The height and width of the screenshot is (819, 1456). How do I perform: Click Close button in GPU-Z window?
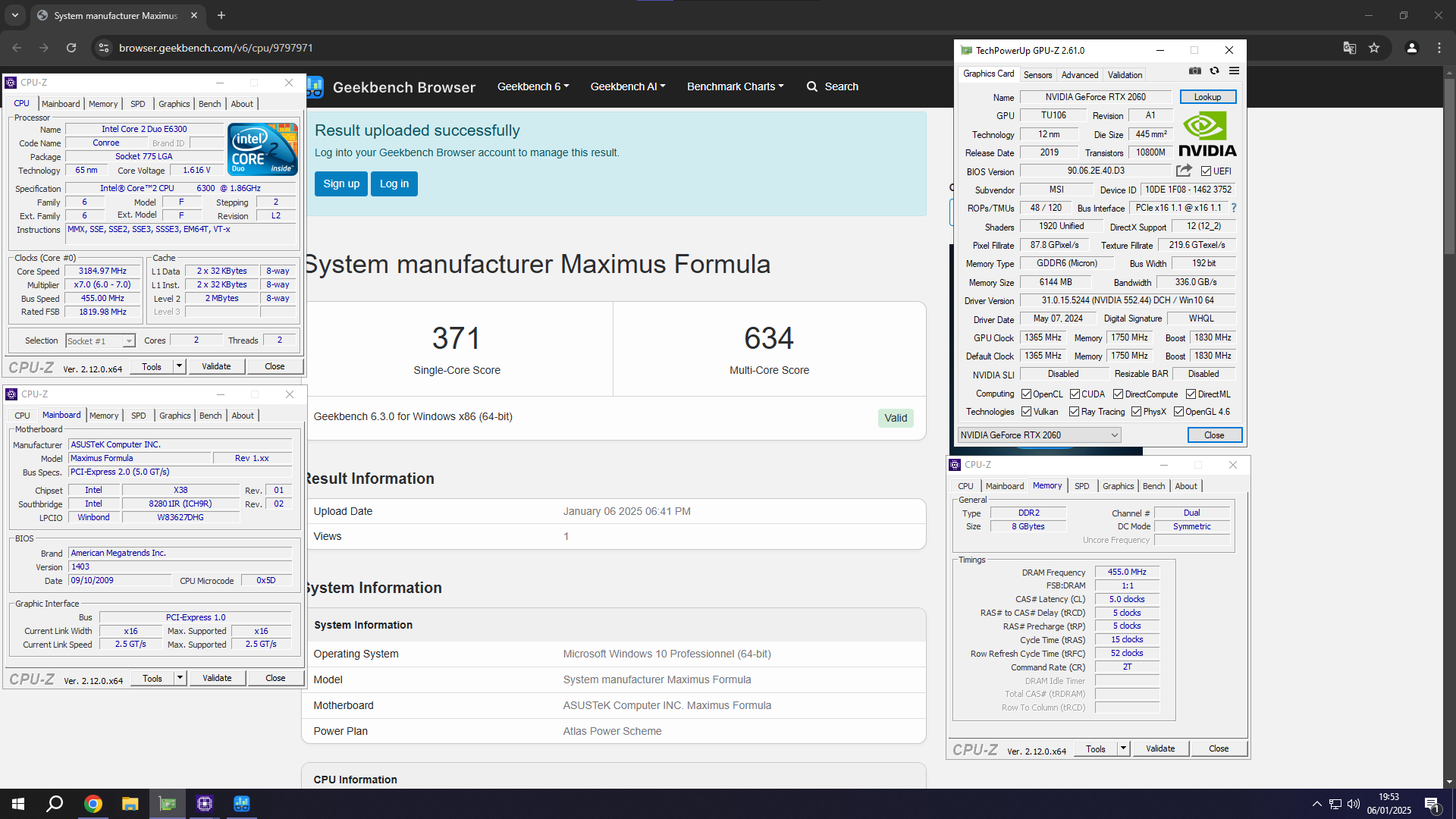pos(1214,435)
